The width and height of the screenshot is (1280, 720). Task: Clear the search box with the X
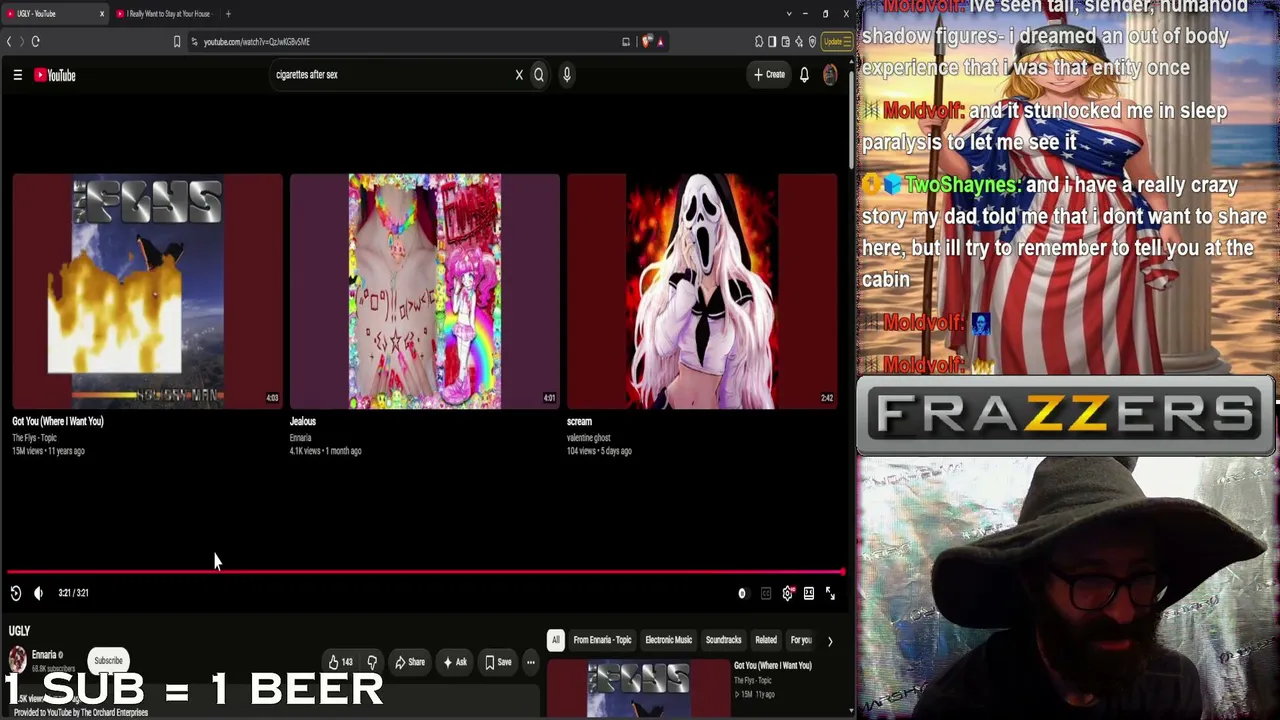coord(519,75)
